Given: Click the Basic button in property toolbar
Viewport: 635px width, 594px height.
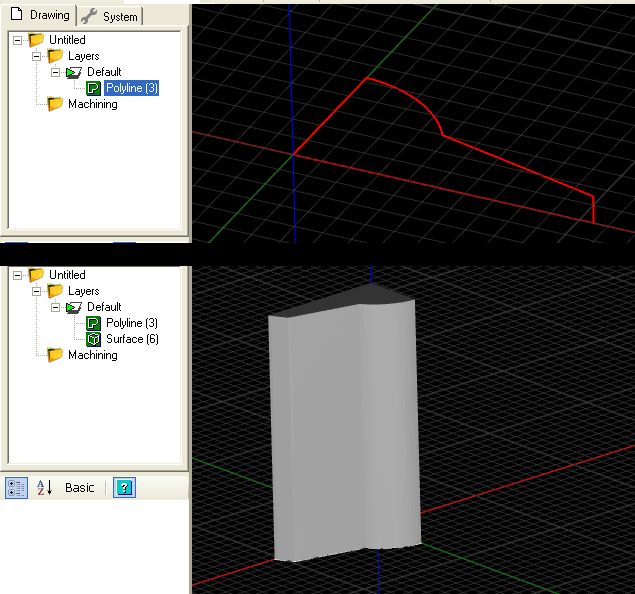Looking at the screenshot, I should pyautogui.click(x=80, y=488).
